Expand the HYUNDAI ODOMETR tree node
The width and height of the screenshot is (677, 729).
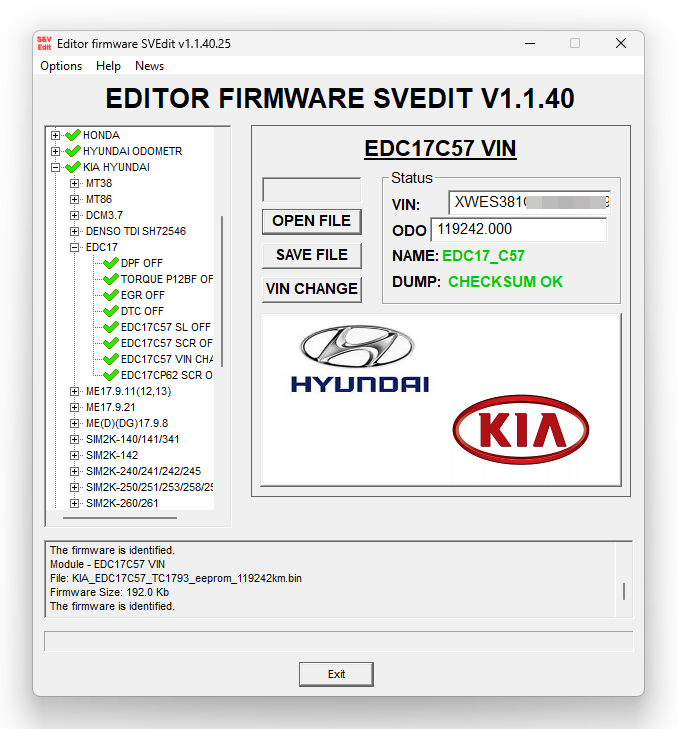(x=55, y=151)
